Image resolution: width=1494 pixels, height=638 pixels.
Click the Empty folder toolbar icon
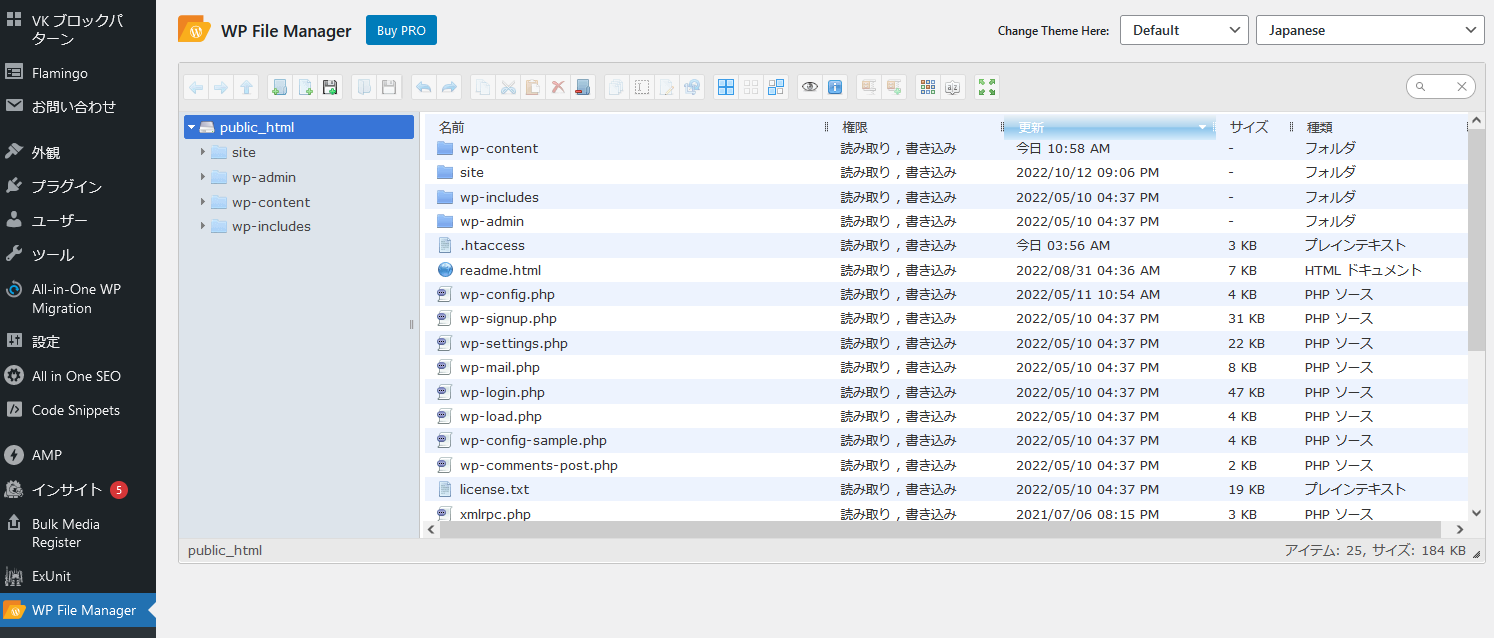tap(583, 87)
